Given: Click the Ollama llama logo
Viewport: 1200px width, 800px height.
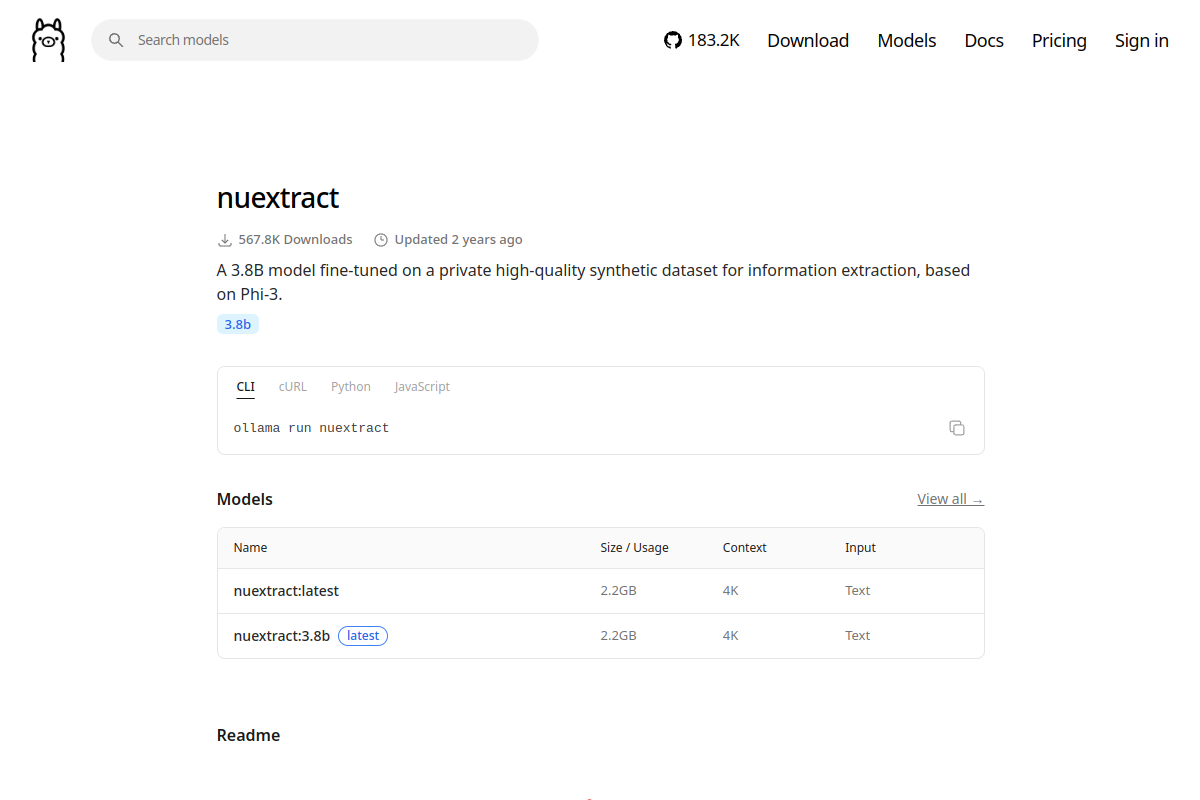Looking at the screenshot, I should (48, 40).
